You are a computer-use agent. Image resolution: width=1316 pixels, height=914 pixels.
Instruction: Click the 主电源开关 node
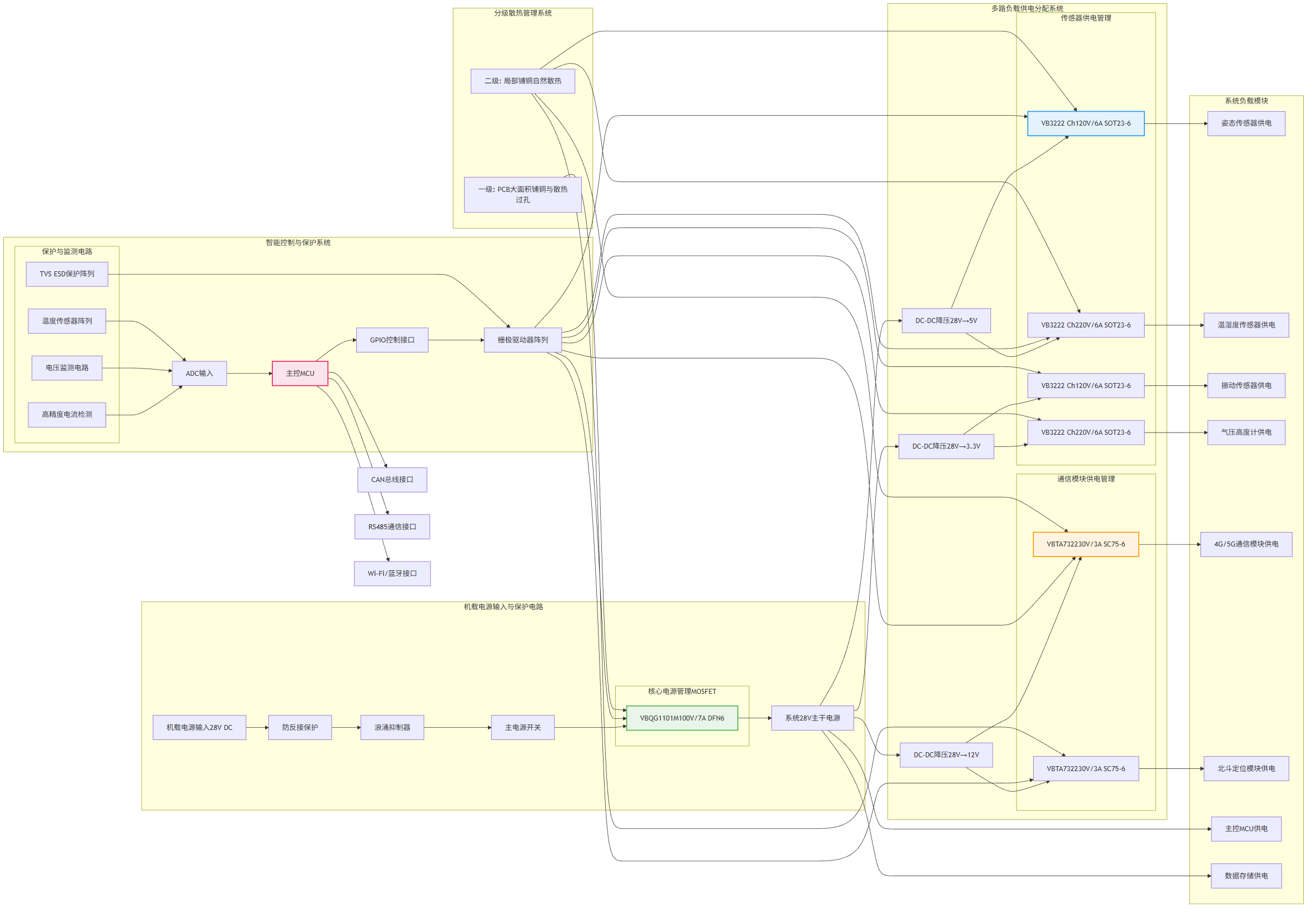(522, 727)
